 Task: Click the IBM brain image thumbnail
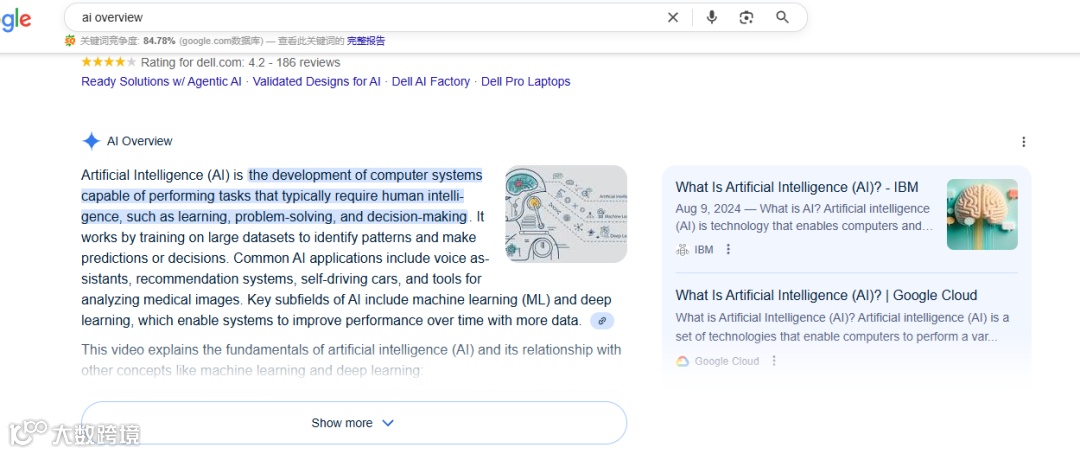[982, 214]
